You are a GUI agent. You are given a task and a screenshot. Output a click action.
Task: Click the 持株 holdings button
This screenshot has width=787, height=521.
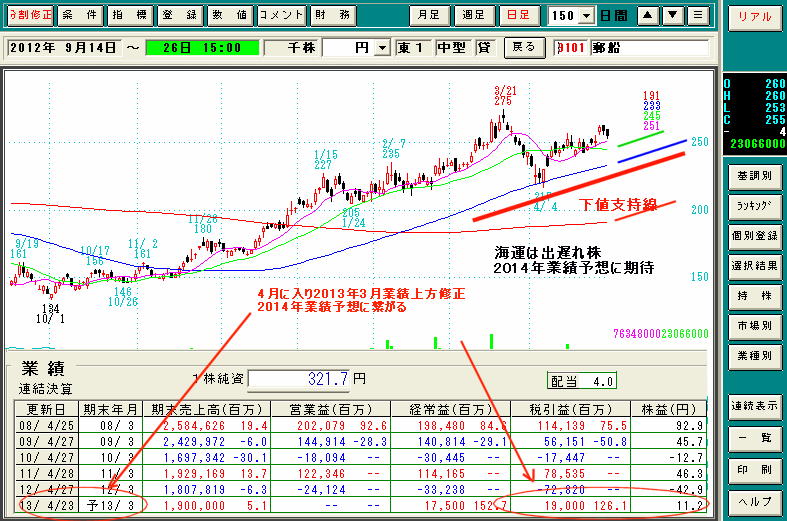754,296
